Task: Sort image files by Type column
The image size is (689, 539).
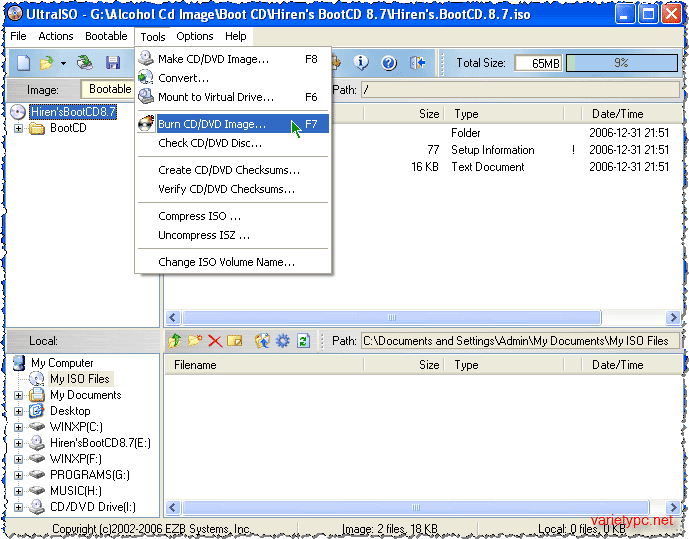Action: (504, 114)
